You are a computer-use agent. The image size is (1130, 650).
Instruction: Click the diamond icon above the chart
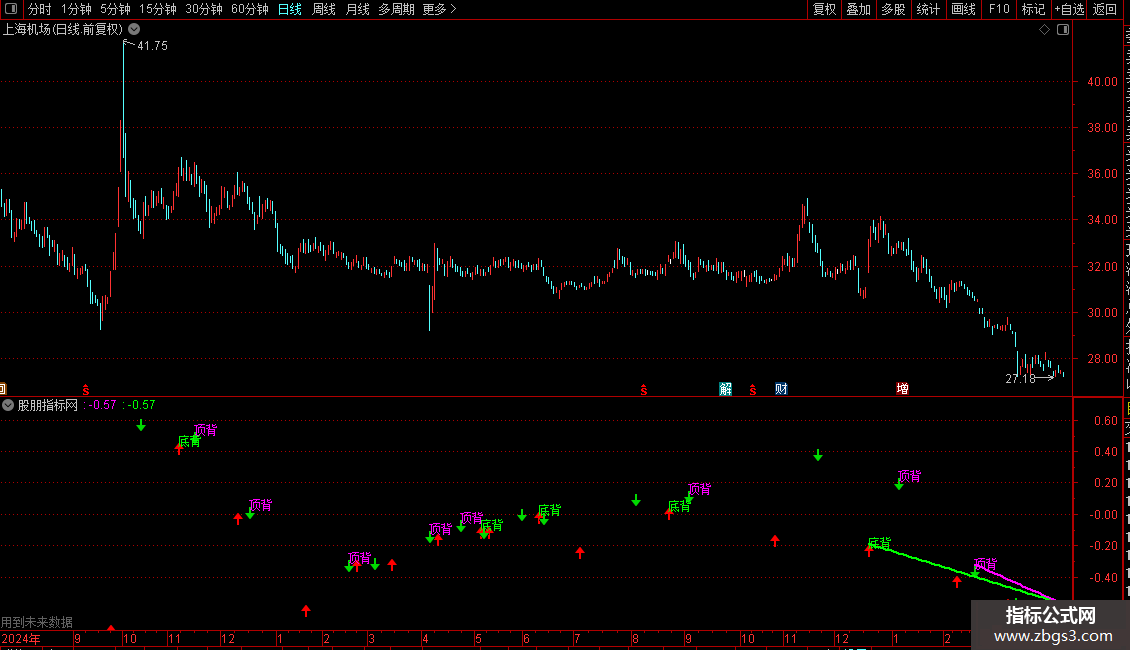coord(1044,30)
